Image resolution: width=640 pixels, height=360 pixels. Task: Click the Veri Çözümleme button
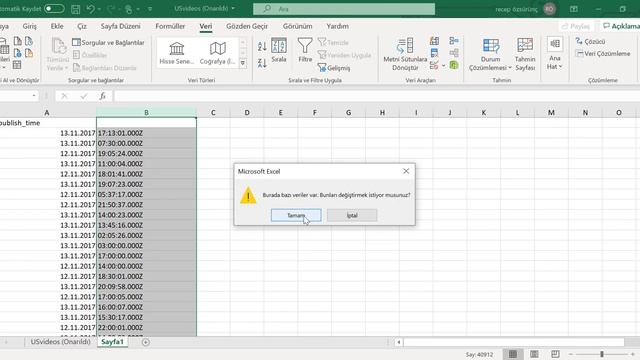coord(602,53)
